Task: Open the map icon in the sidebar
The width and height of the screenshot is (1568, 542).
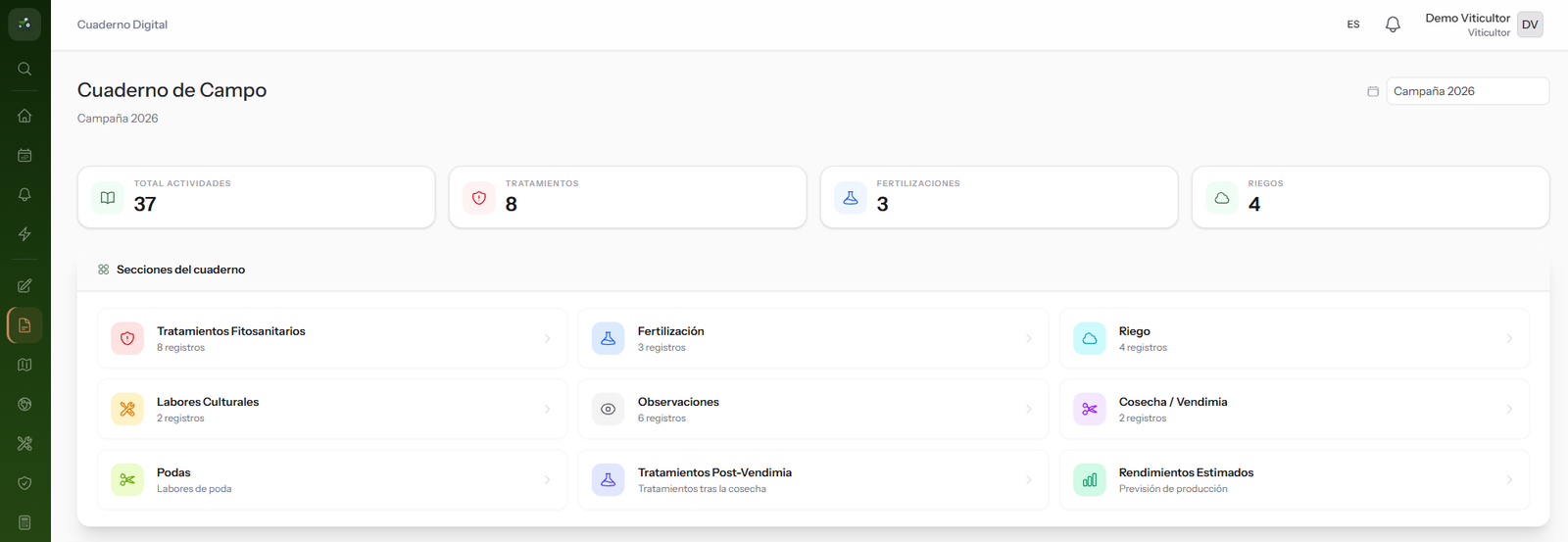Action: click(x=24, y=365)
